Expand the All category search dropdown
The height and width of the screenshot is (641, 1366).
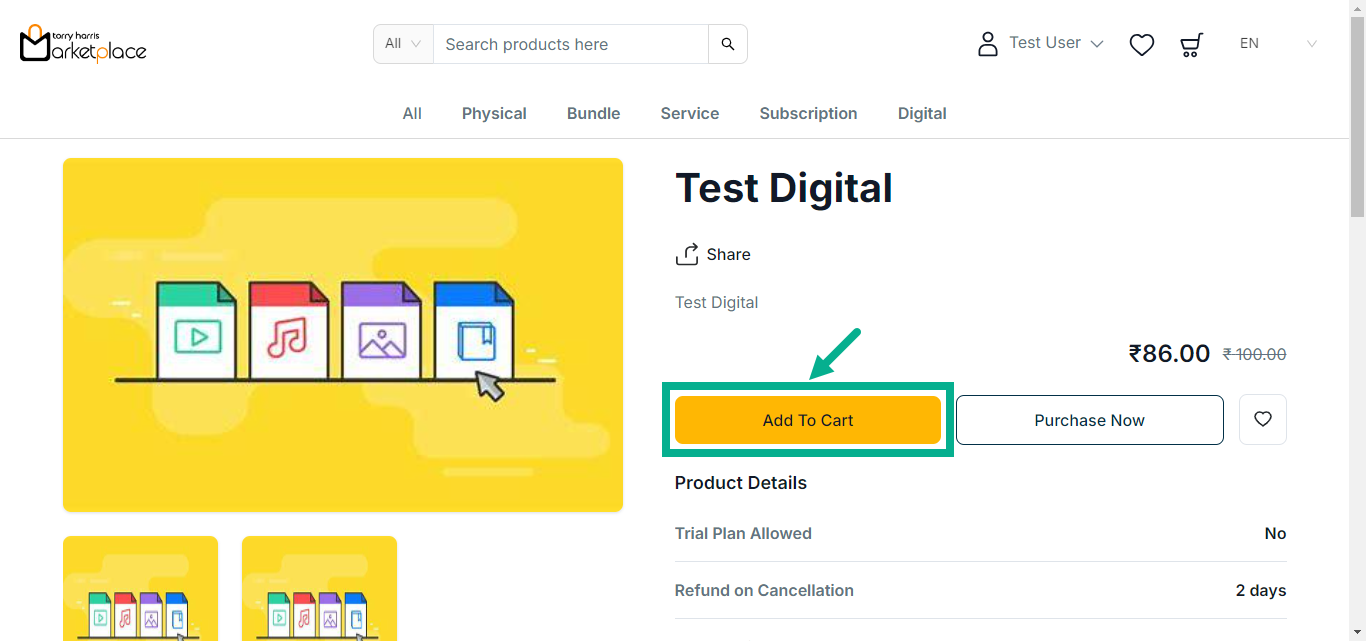point(403,44)
